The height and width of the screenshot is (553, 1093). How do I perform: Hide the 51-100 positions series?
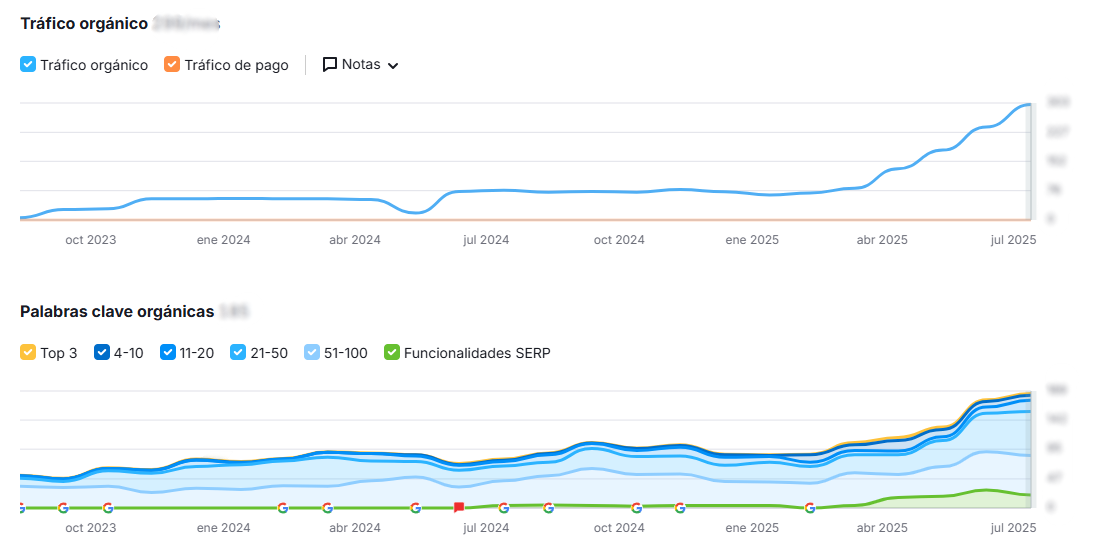coord(311,353)
